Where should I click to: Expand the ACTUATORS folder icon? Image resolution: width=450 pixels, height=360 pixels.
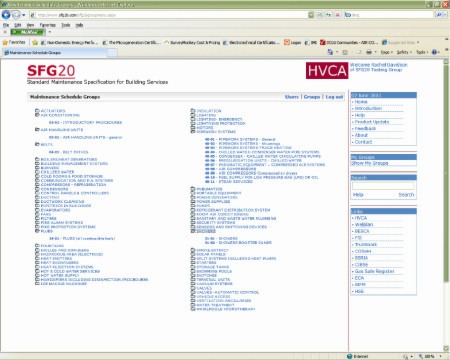click(37, 111)
